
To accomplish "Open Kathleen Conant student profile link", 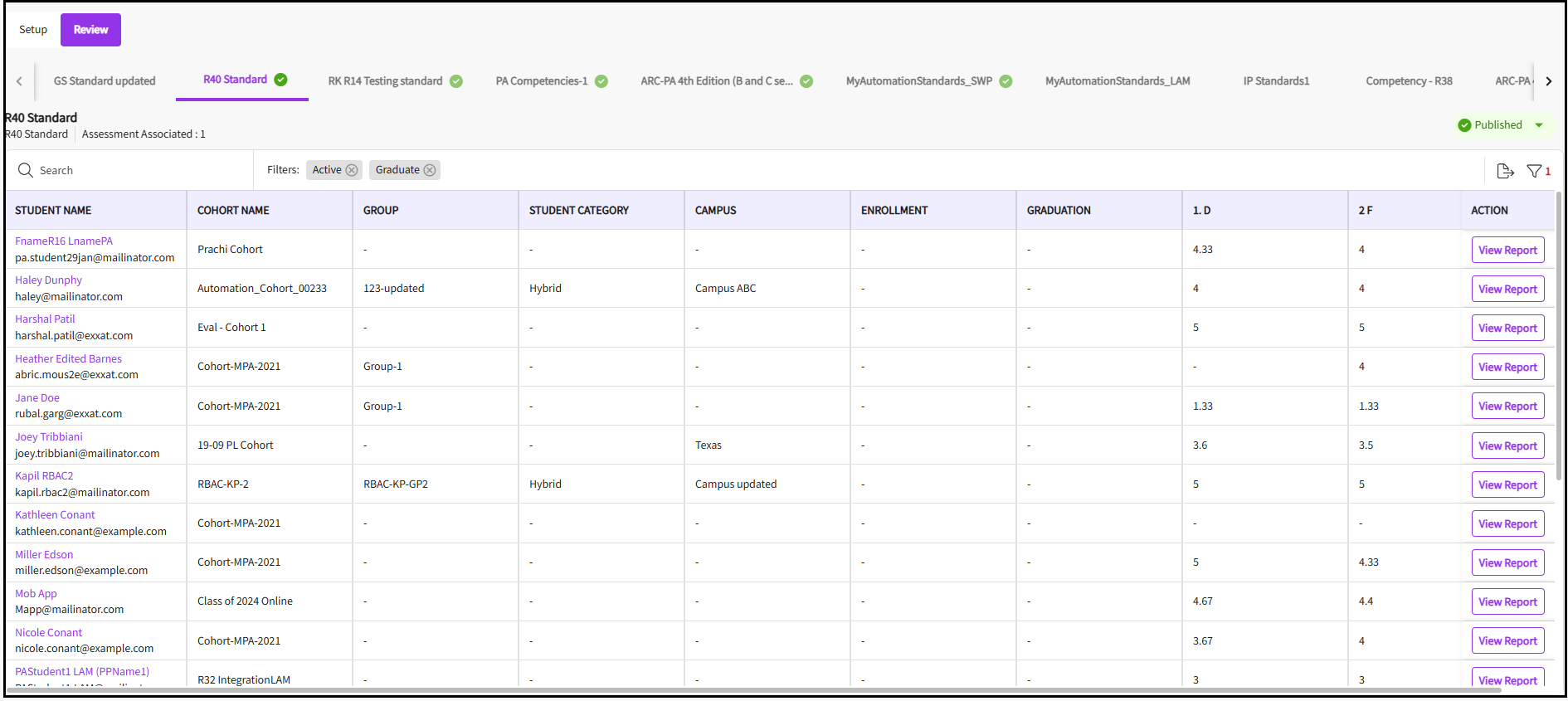I will 55,515.
